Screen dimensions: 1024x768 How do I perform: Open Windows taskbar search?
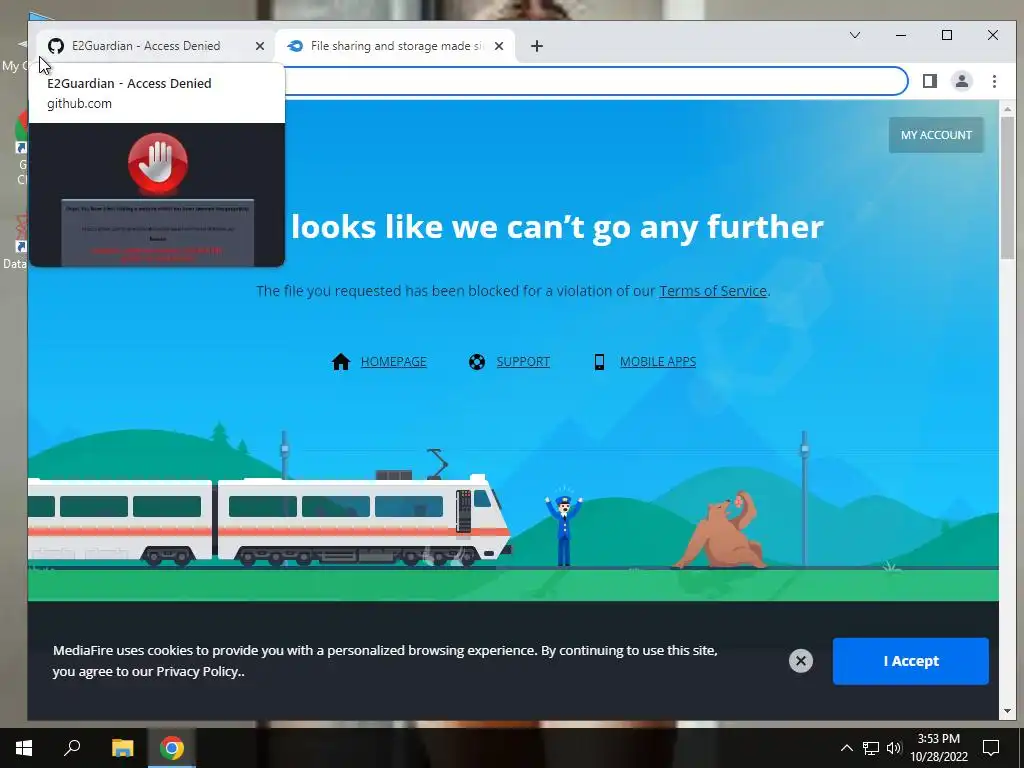click(72, 748)
